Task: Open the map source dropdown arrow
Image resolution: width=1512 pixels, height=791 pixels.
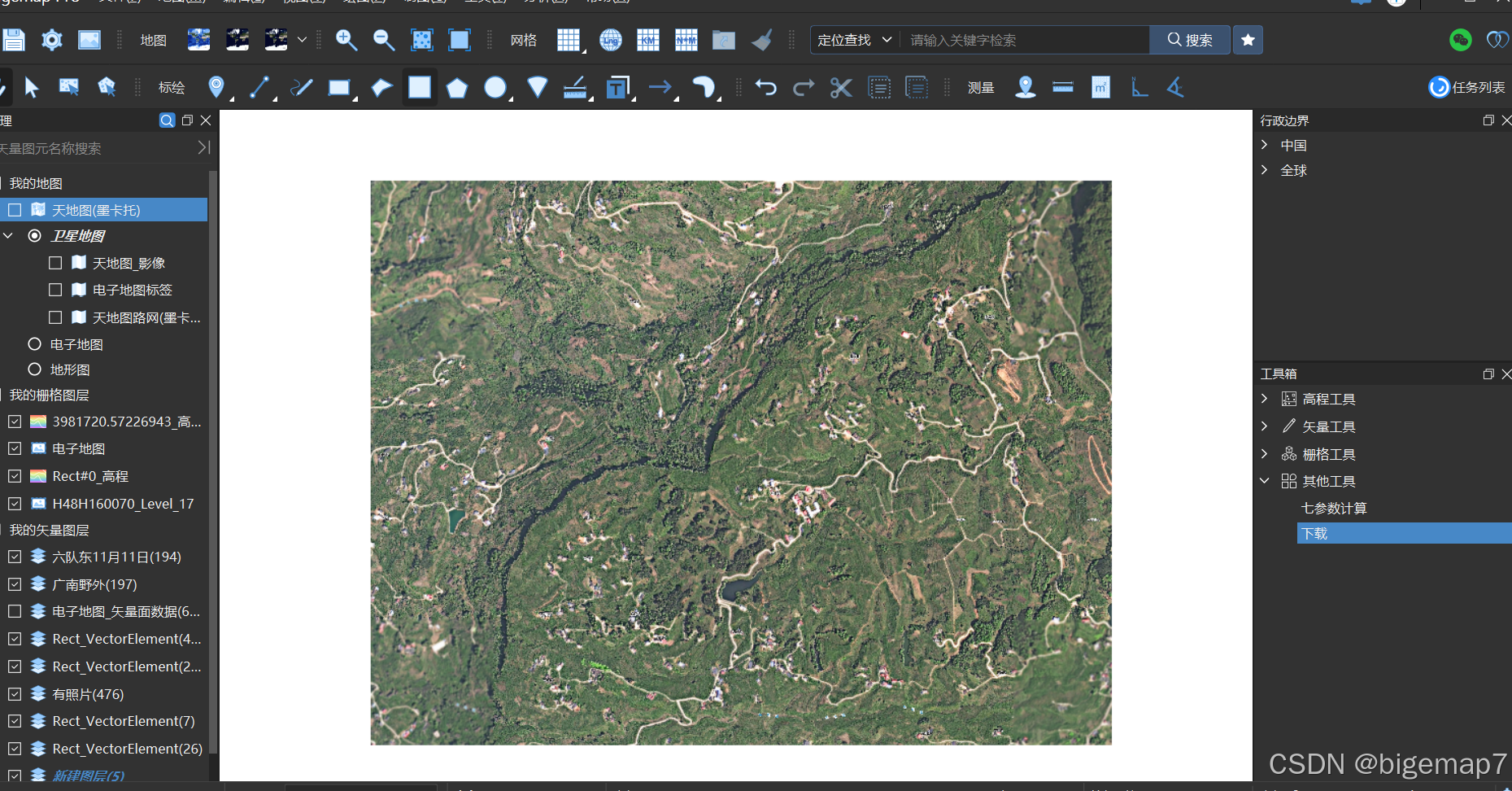Action: tap(302, 40)
